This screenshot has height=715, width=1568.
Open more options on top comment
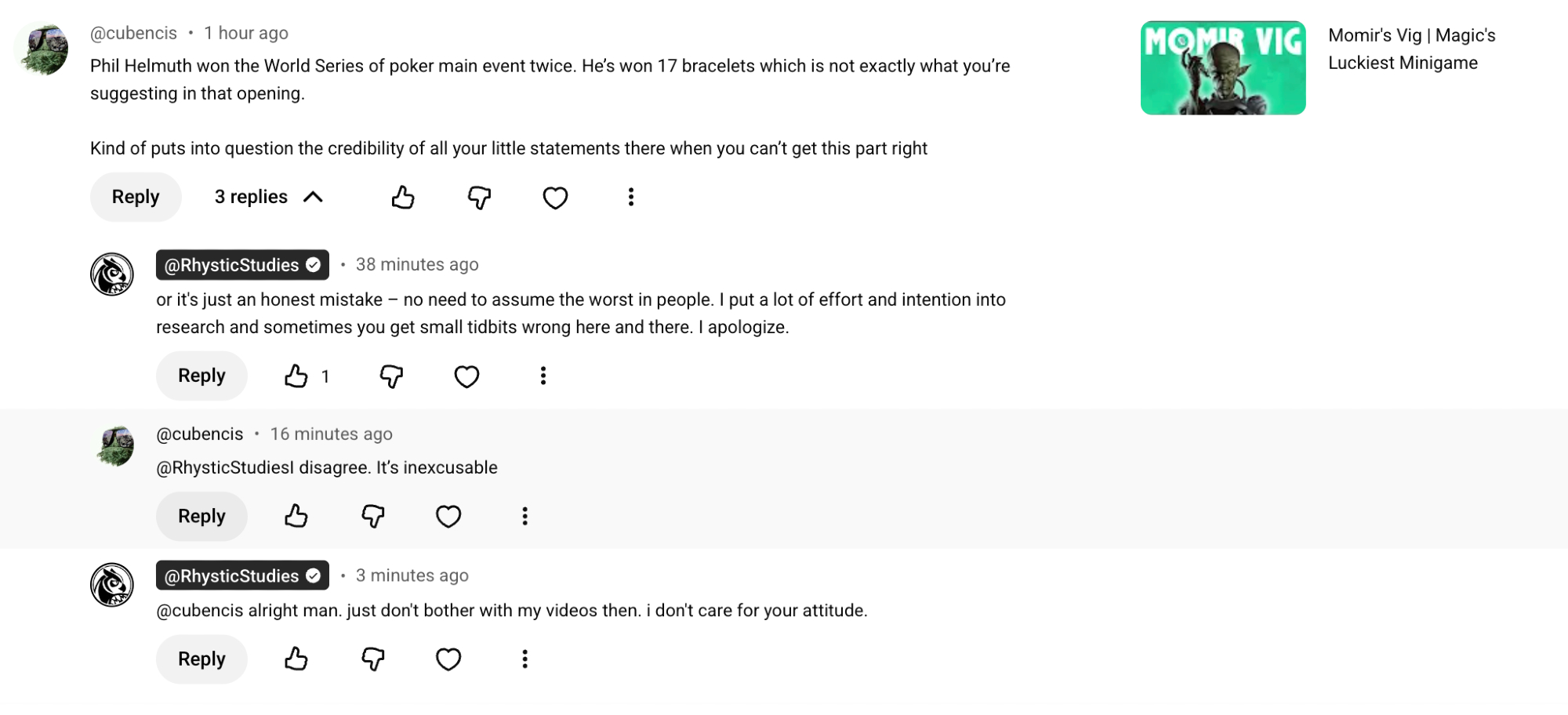631,198
